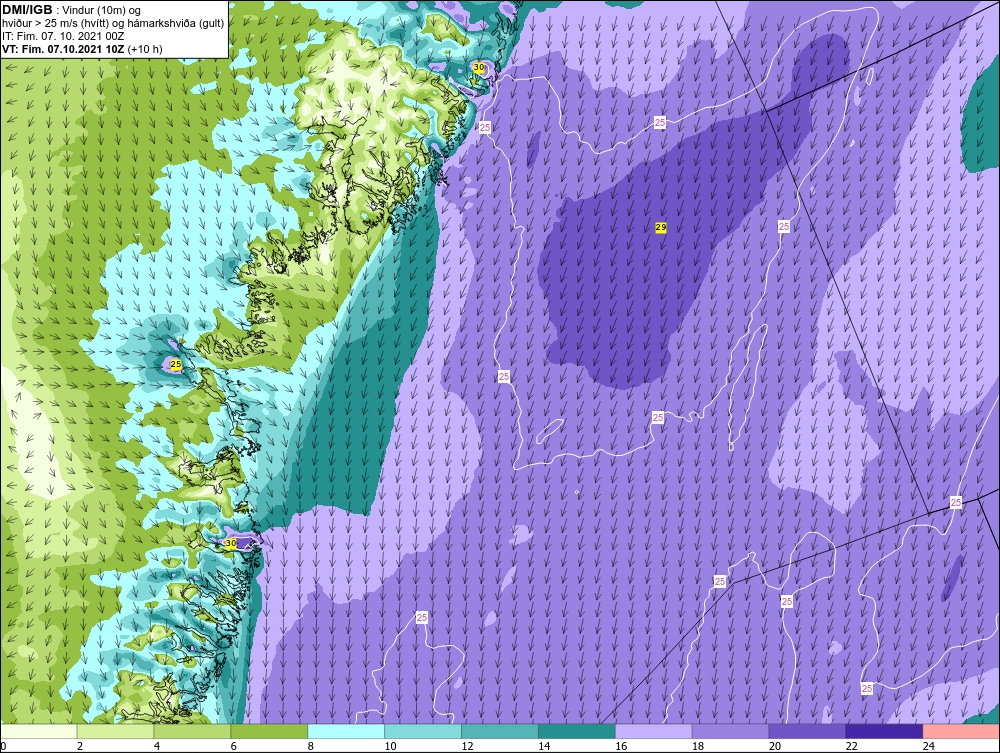Click the legend scale number '20'
This screenshot has width=1000, height=753.
(x=775, y=746)
